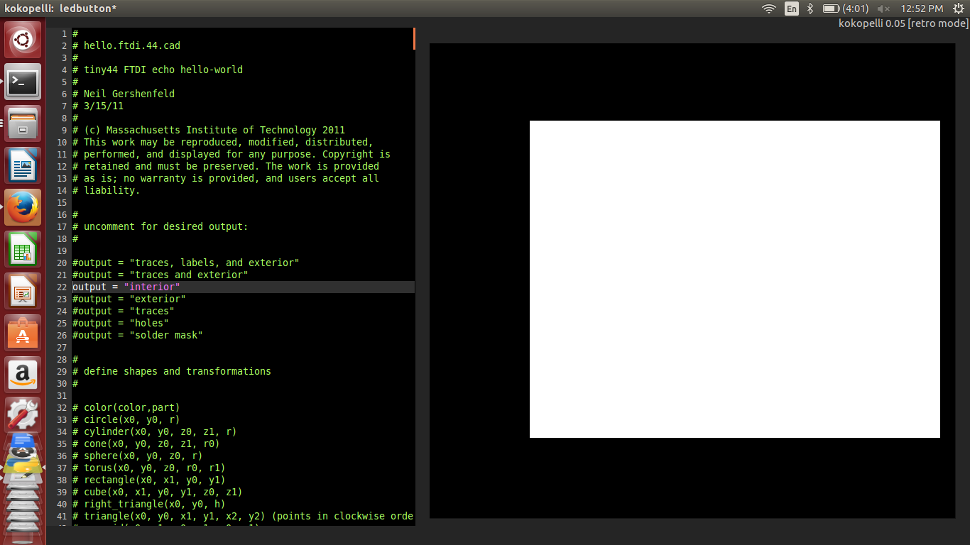Open LibreOffice Impress from dock
The height and width of the screenshot is (545, 970).
coord(23,291)
